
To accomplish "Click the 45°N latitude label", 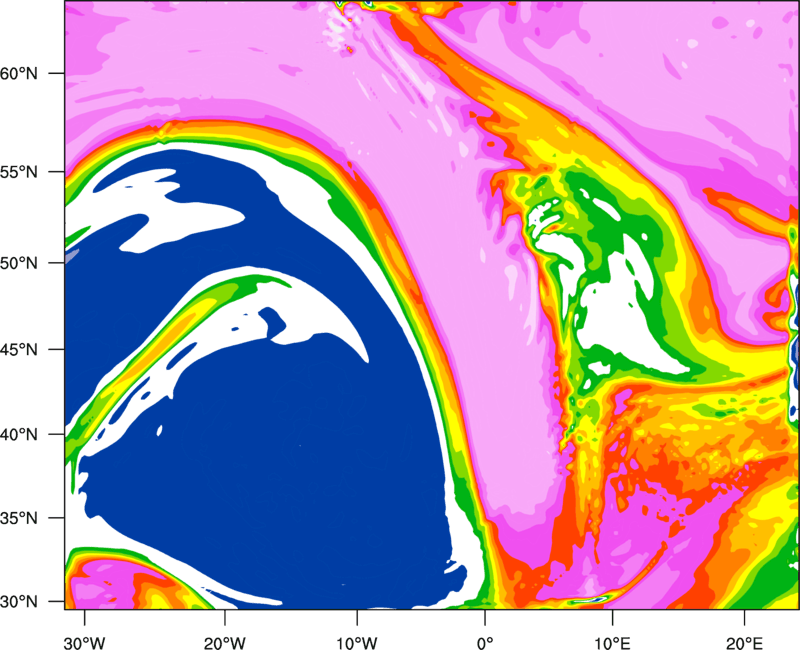I will (19, 349).
